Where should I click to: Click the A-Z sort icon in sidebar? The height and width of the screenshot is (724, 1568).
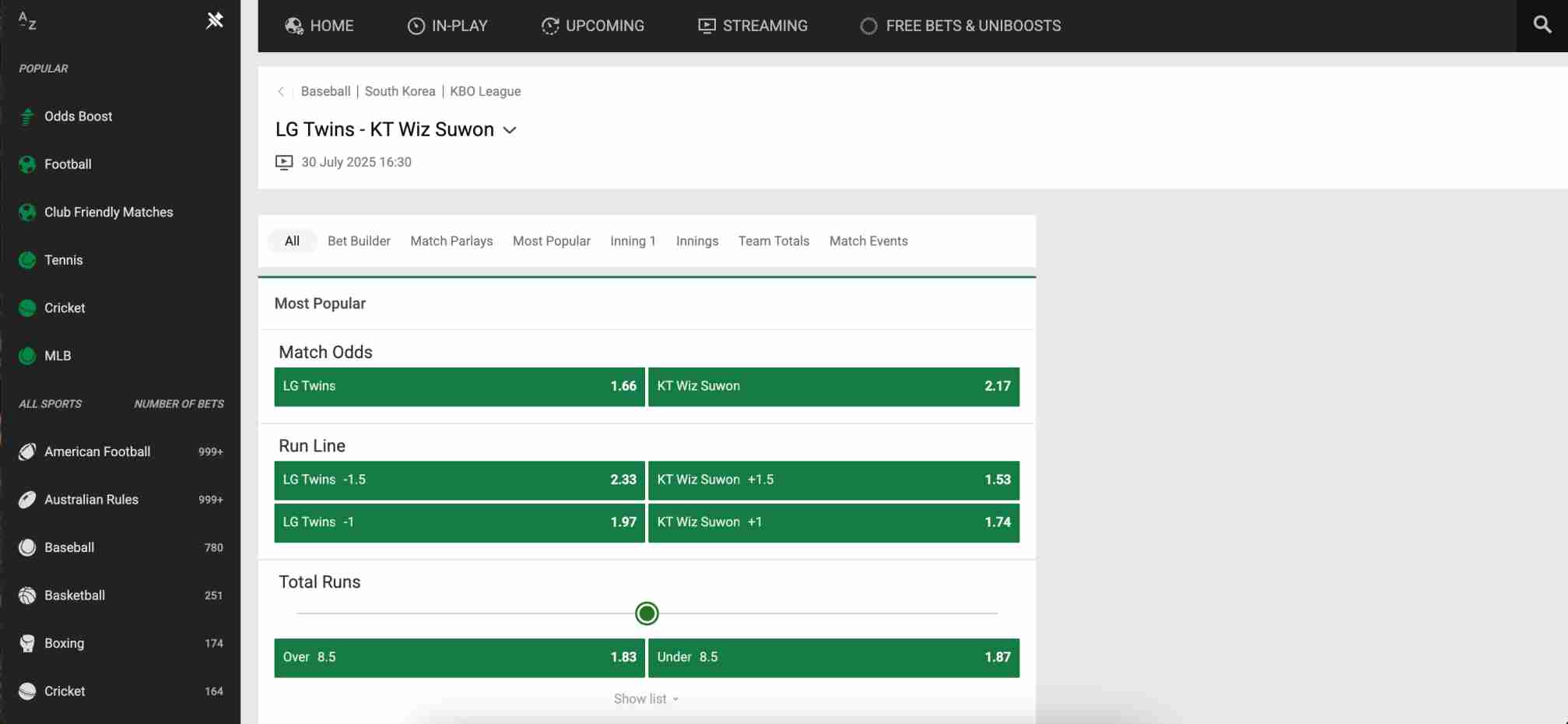(x=27, y=21)
